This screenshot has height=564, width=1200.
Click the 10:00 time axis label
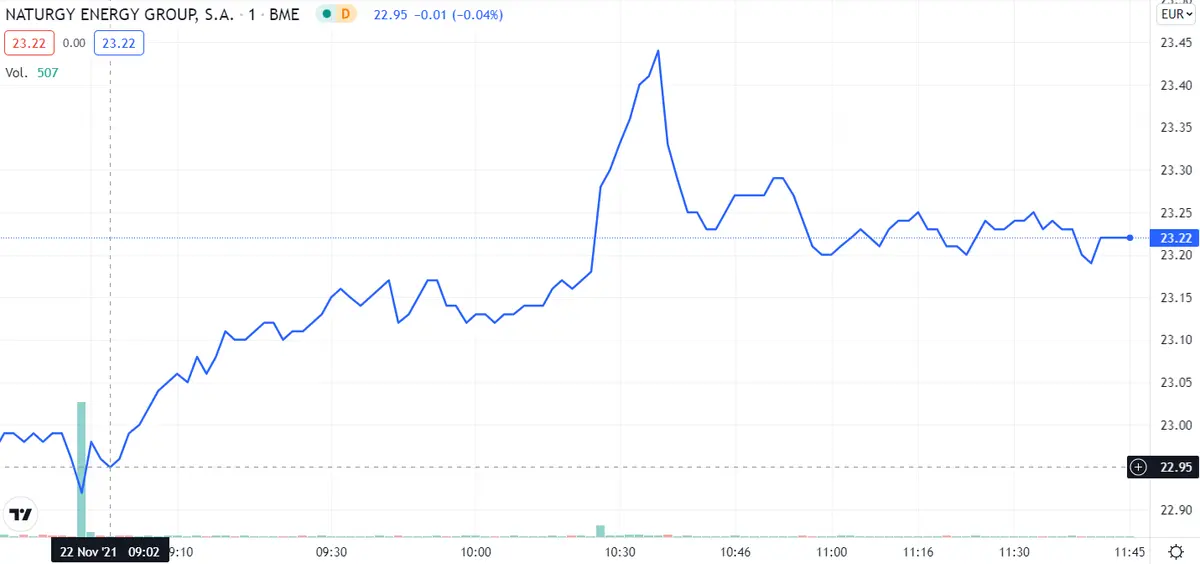click(475, 551)
